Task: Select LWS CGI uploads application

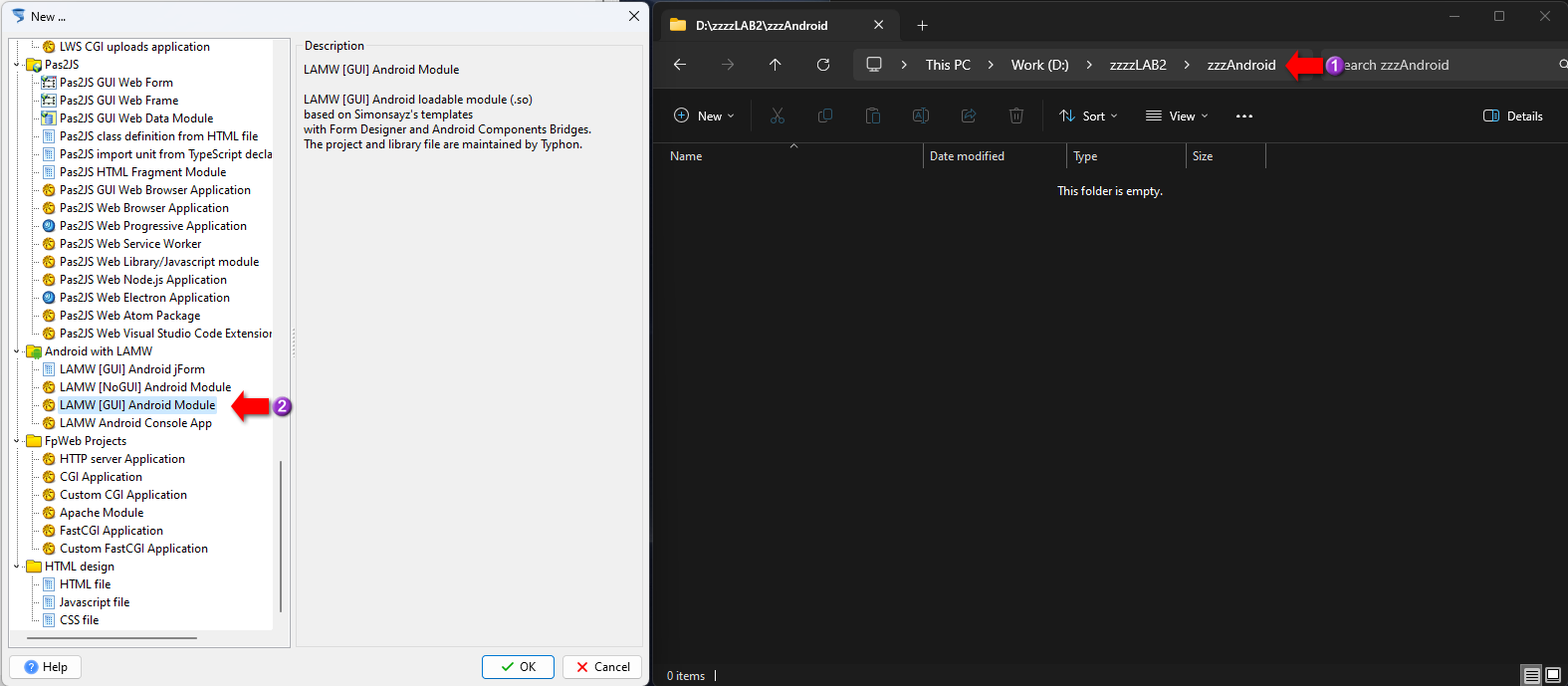Action: click(134, 47)
